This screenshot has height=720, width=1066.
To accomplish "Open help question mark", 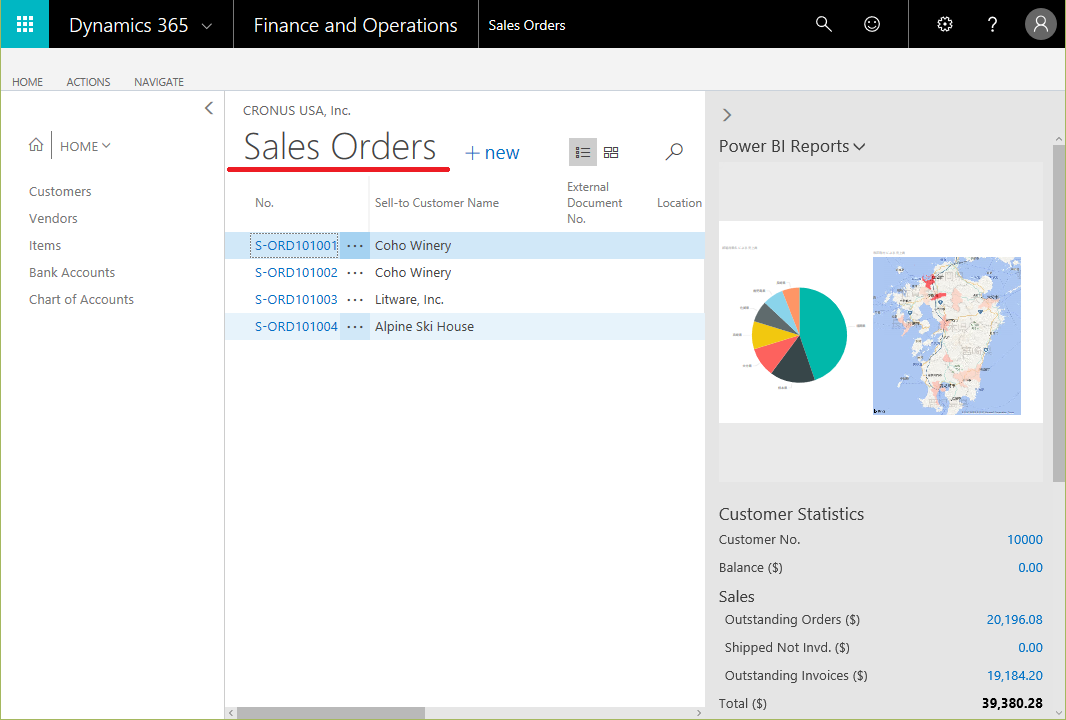I will (x=992, y=24).
